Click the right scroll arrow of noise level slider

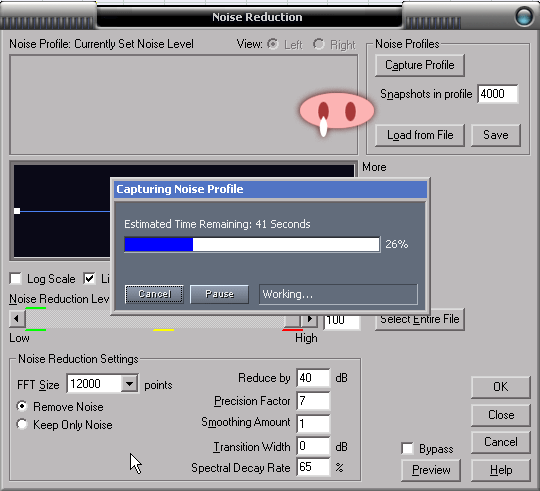pos(310,319)
